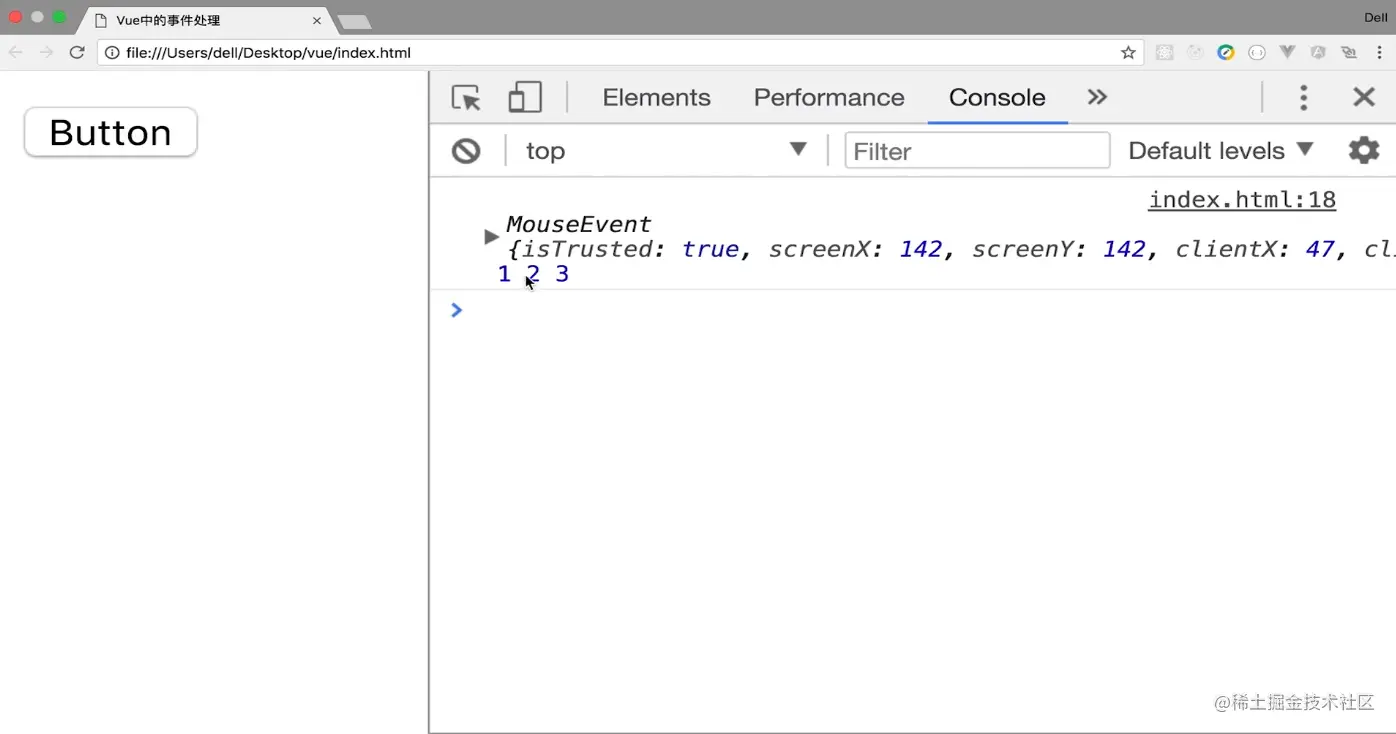Expand the MouseEvent object
Image resolution: width=1396 pixels, height=734 pixels.
[491, 237]
